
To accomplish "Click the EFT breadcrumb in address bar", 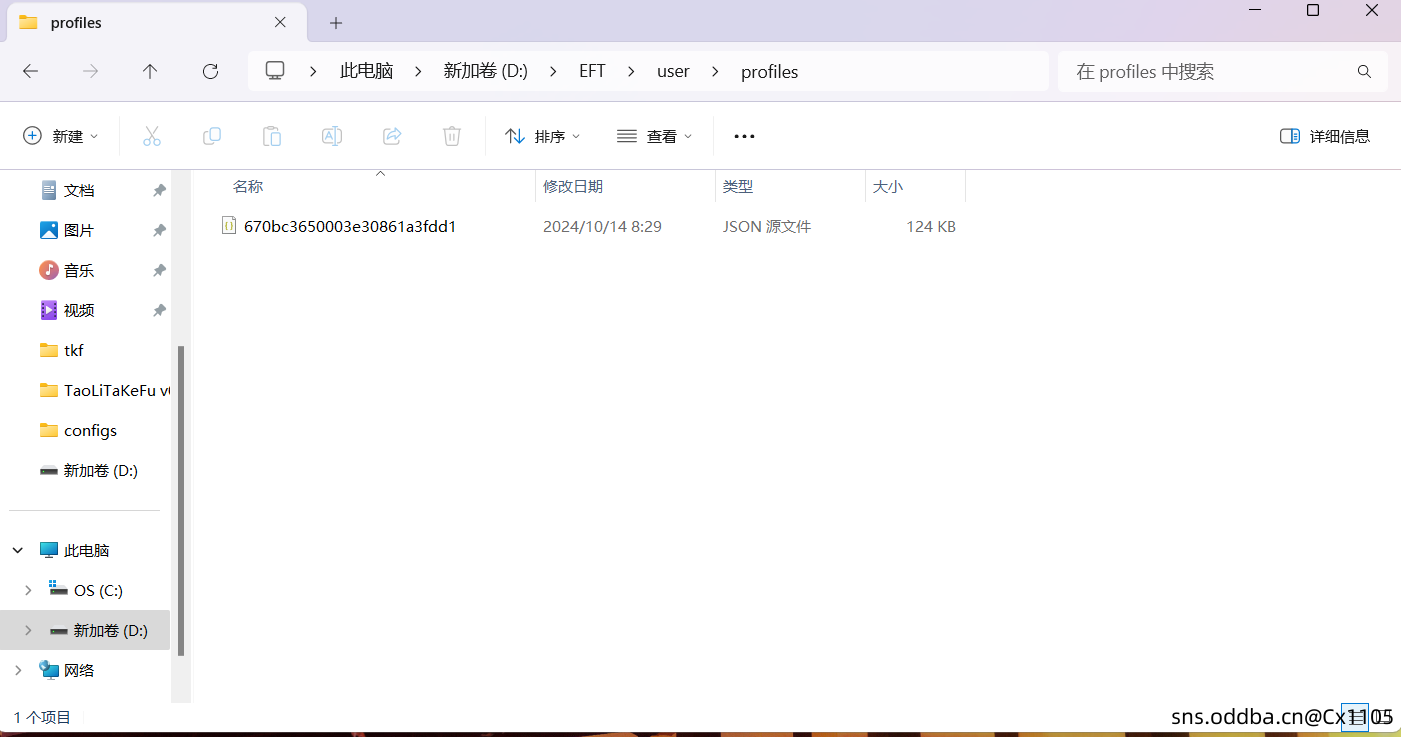I will 592,71.
